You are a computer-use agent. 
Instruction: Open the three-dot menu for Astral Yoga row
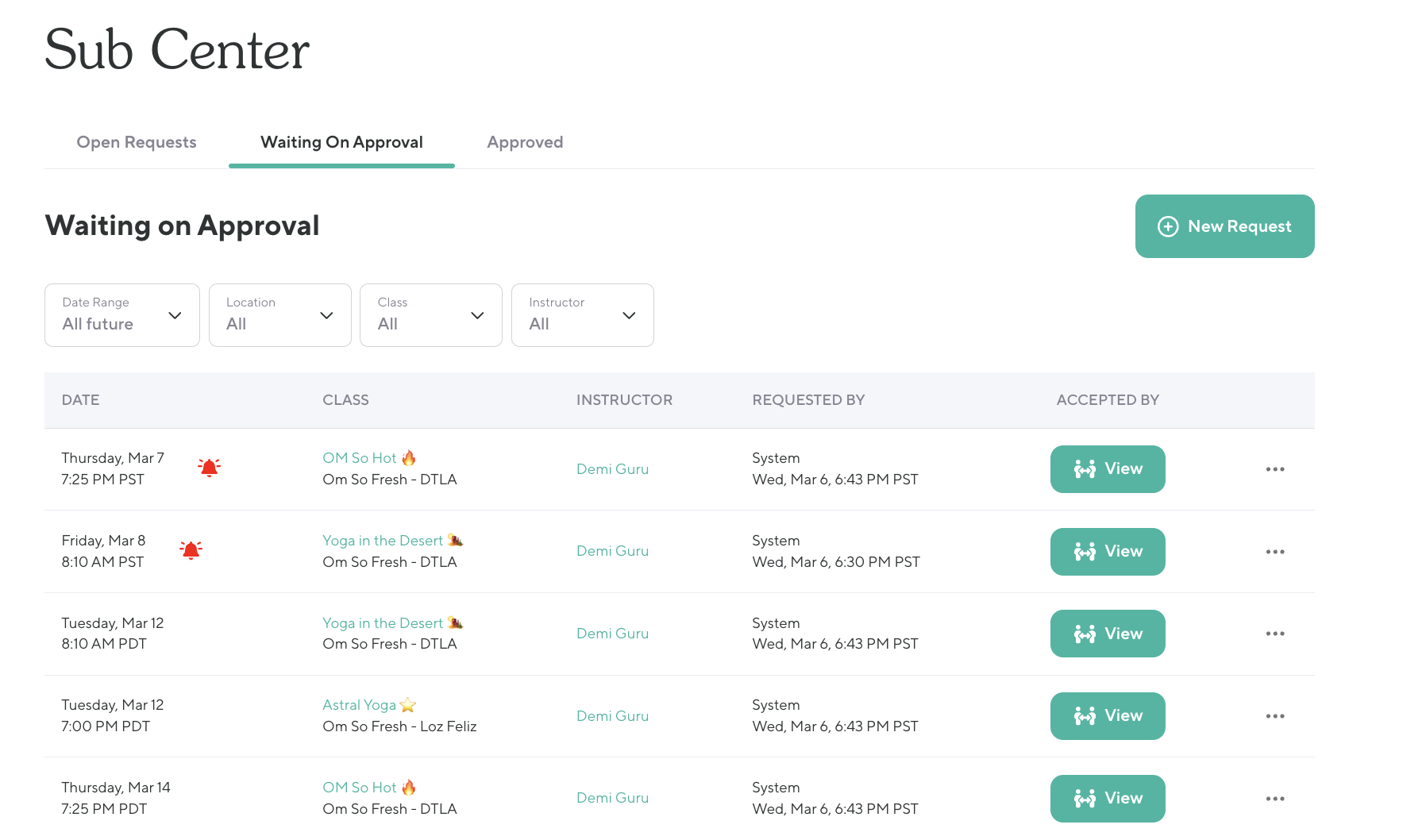click(x=1274, y=716)
